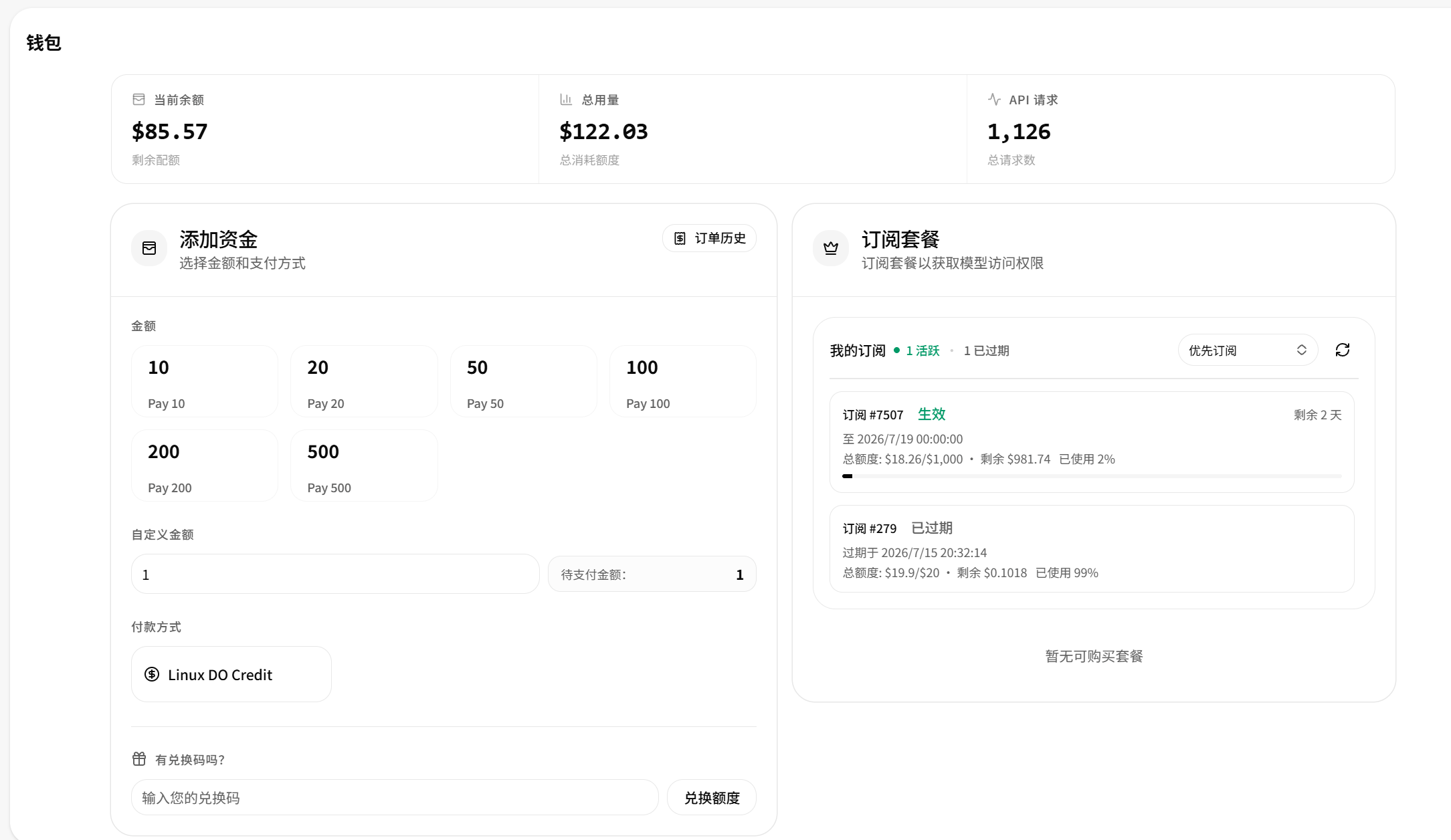The width and height of the screenshot is (1451, 840).
Task: Choose Linux DO Credit payment method
Action: coord(231,674)
